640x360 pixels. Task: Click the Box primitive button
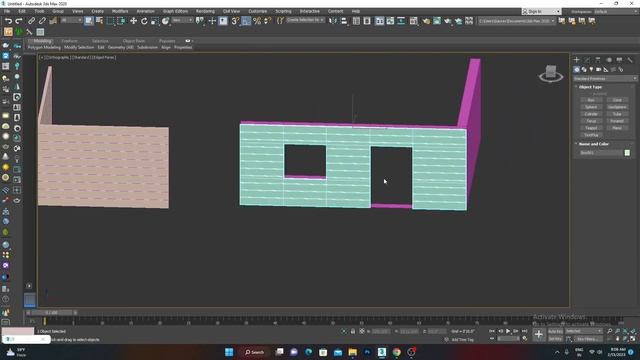pos(591,100)
